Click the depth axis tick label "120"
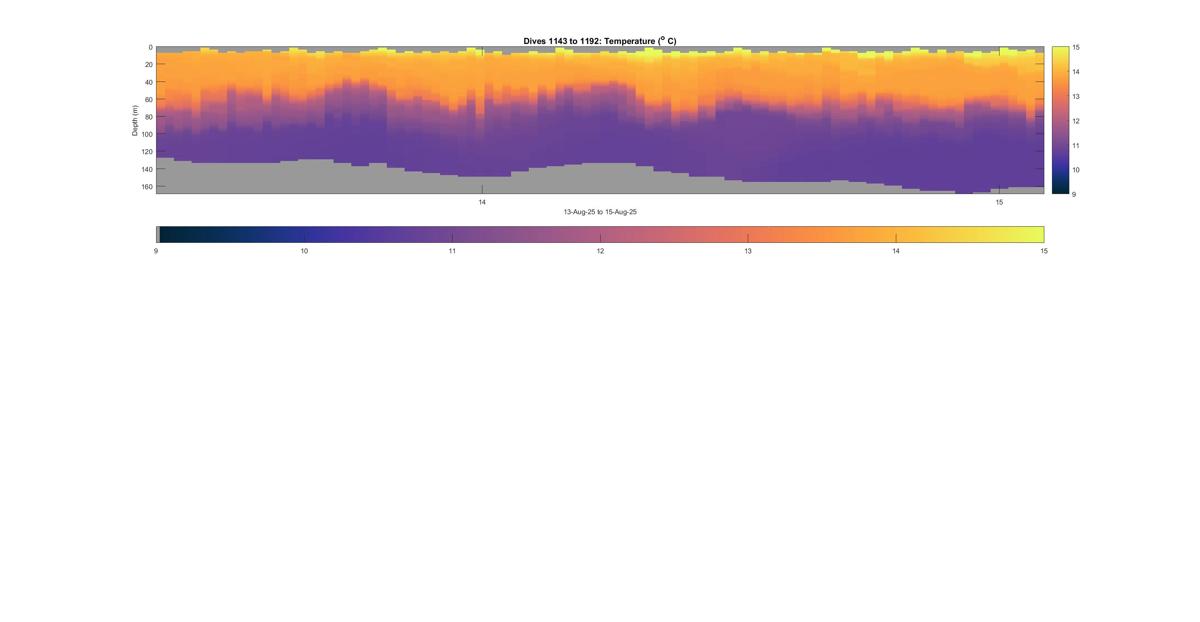This screenshot has width=1200, height=622. tap(146, 152)
